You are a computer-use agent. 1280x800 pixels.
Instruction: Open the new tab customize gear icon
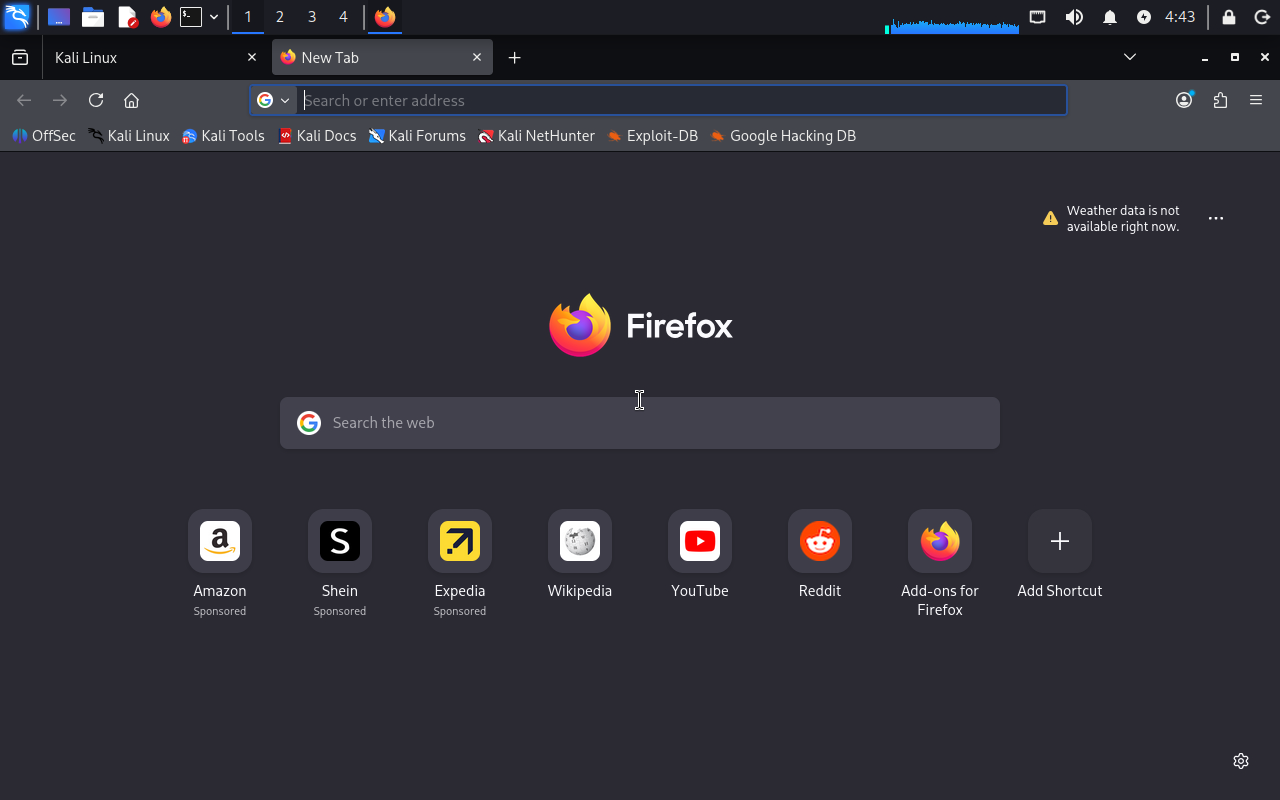click(x=1241, y=761)
